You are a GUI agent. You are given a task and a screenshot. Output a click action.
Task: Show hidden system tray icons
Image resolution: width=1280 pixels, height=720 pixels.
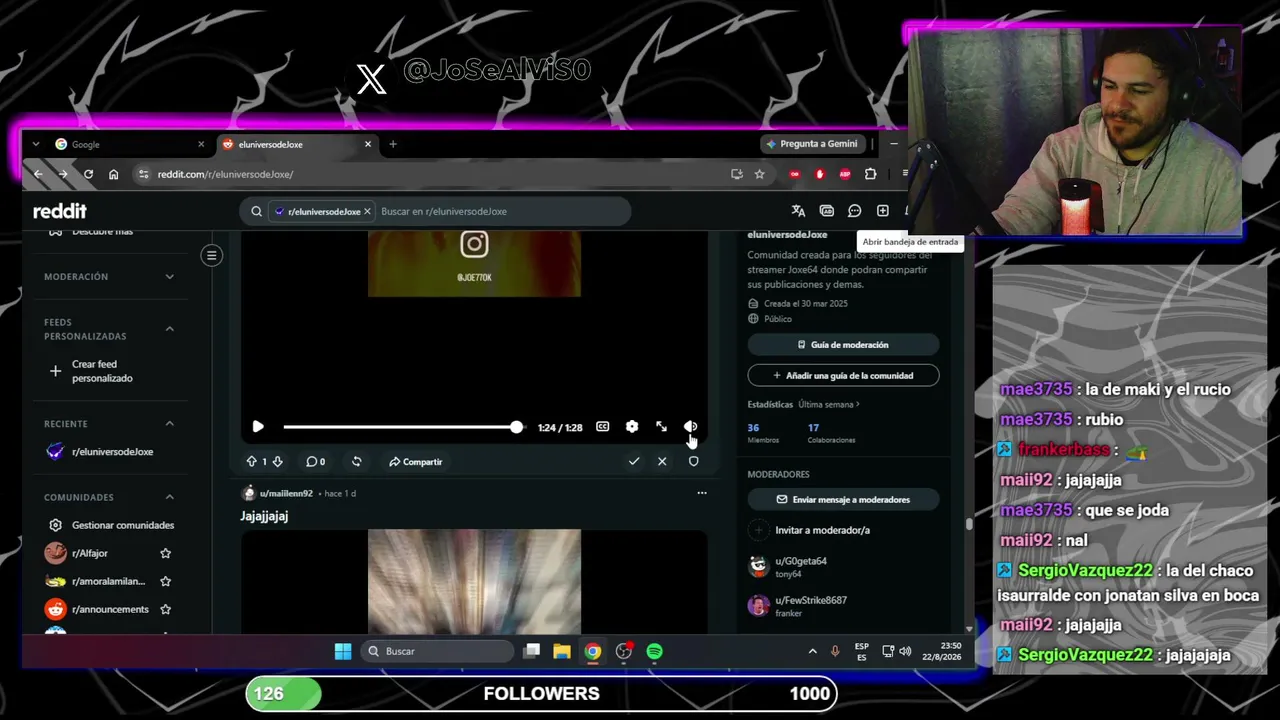pos(812,651)
